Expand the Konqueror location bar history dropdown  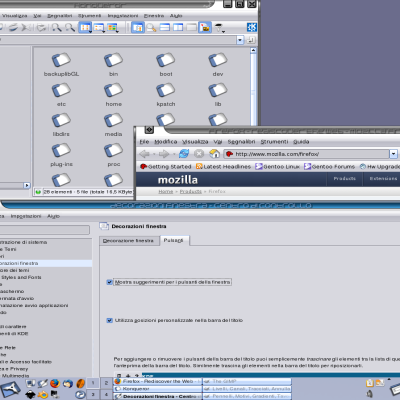(x=240, y=40)
